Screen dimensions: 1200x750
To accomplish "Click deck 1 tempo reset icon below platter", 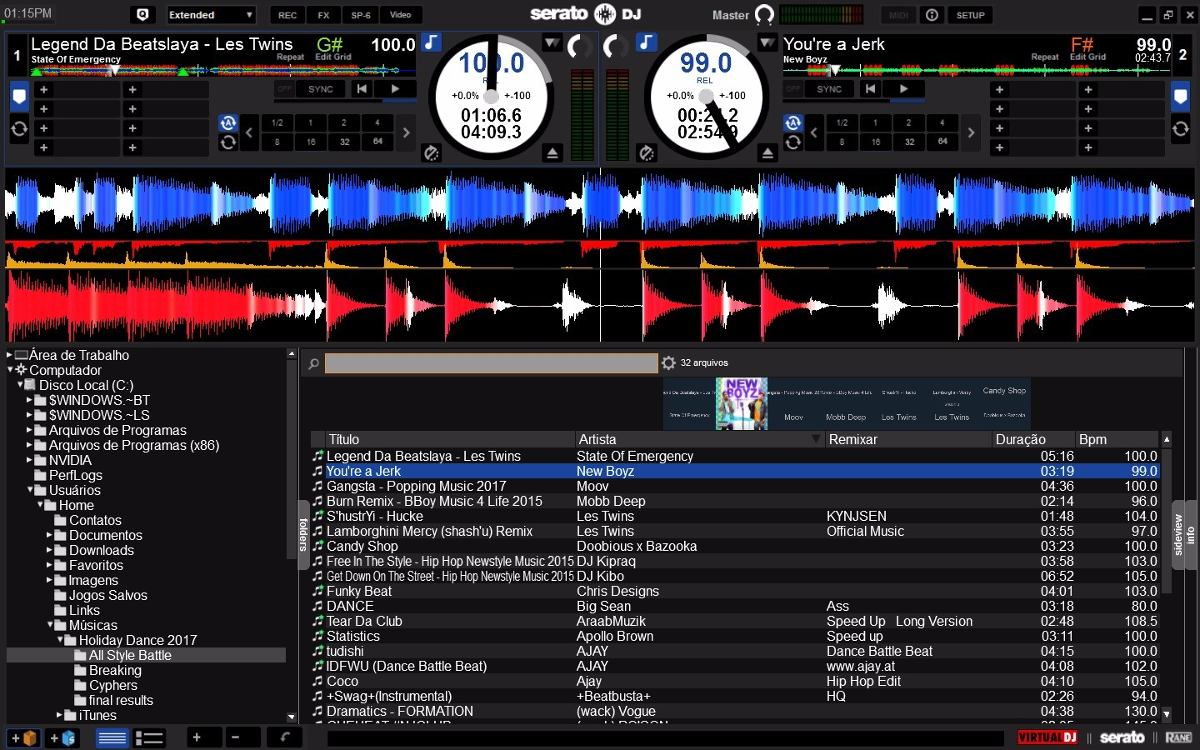I will (432, 153).
